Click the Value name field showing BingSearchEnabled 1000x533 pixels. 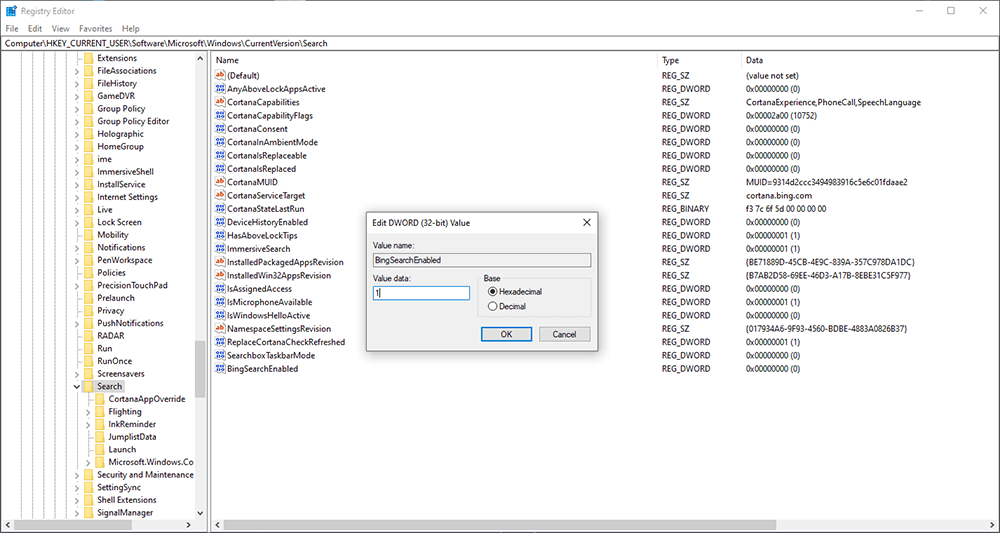(482, 260)
